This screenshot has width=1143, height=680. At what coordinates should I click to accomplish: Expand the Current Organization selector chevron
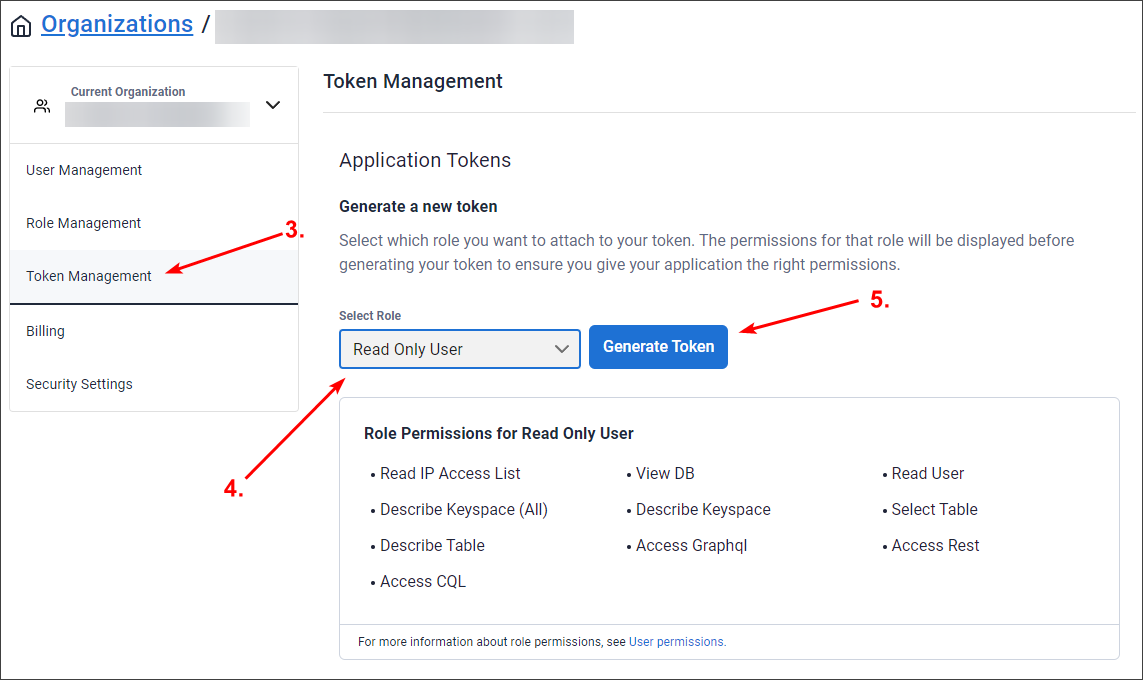(273, 104)
